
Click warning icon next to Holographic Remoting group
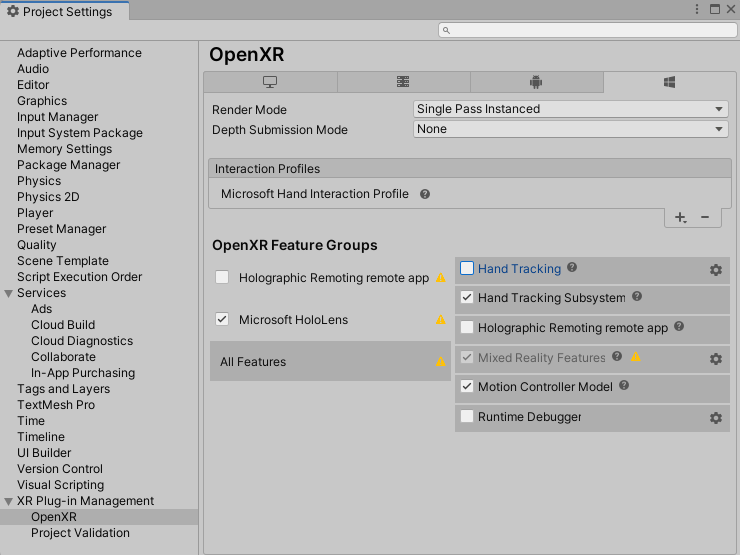click(441, 278)
